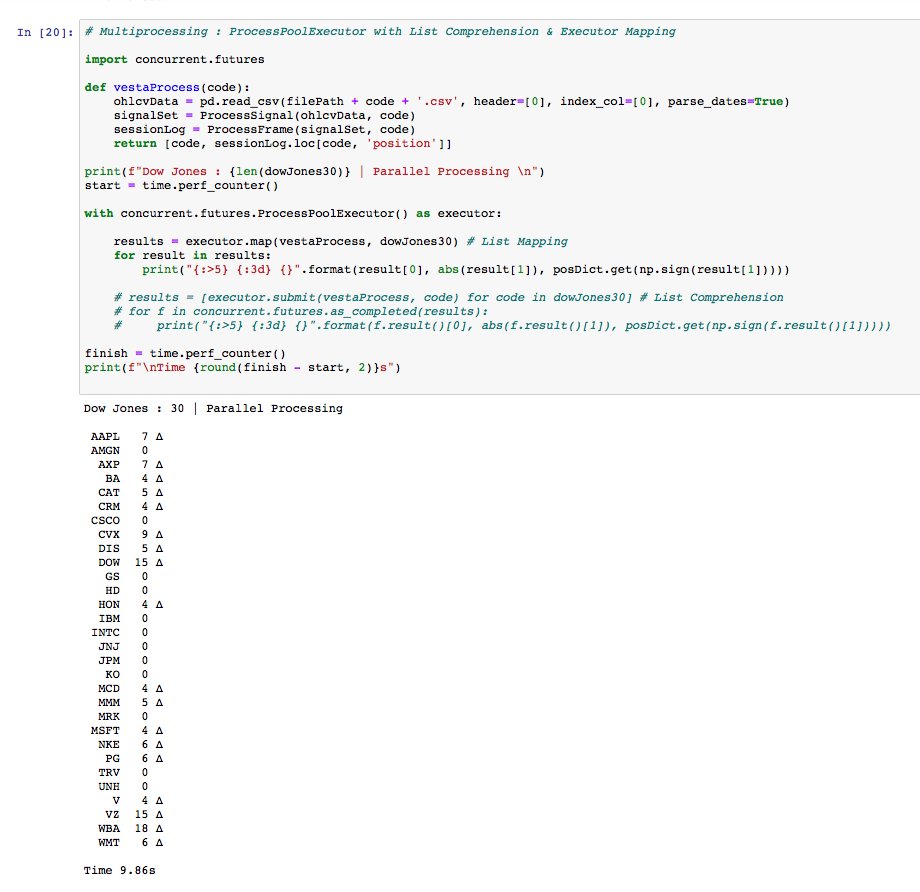920x892 pixels.
Task: Click the DOW 15 output row
Action: [130, 563]
